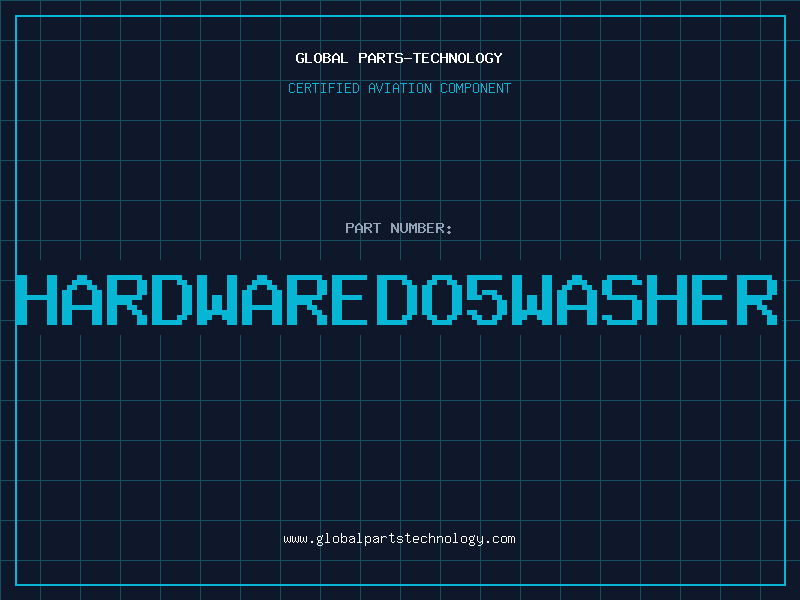This screenshot has width=800, height=600.
Task: Open the www.globalpartstechnology.com website link
Action: point(399,538)
